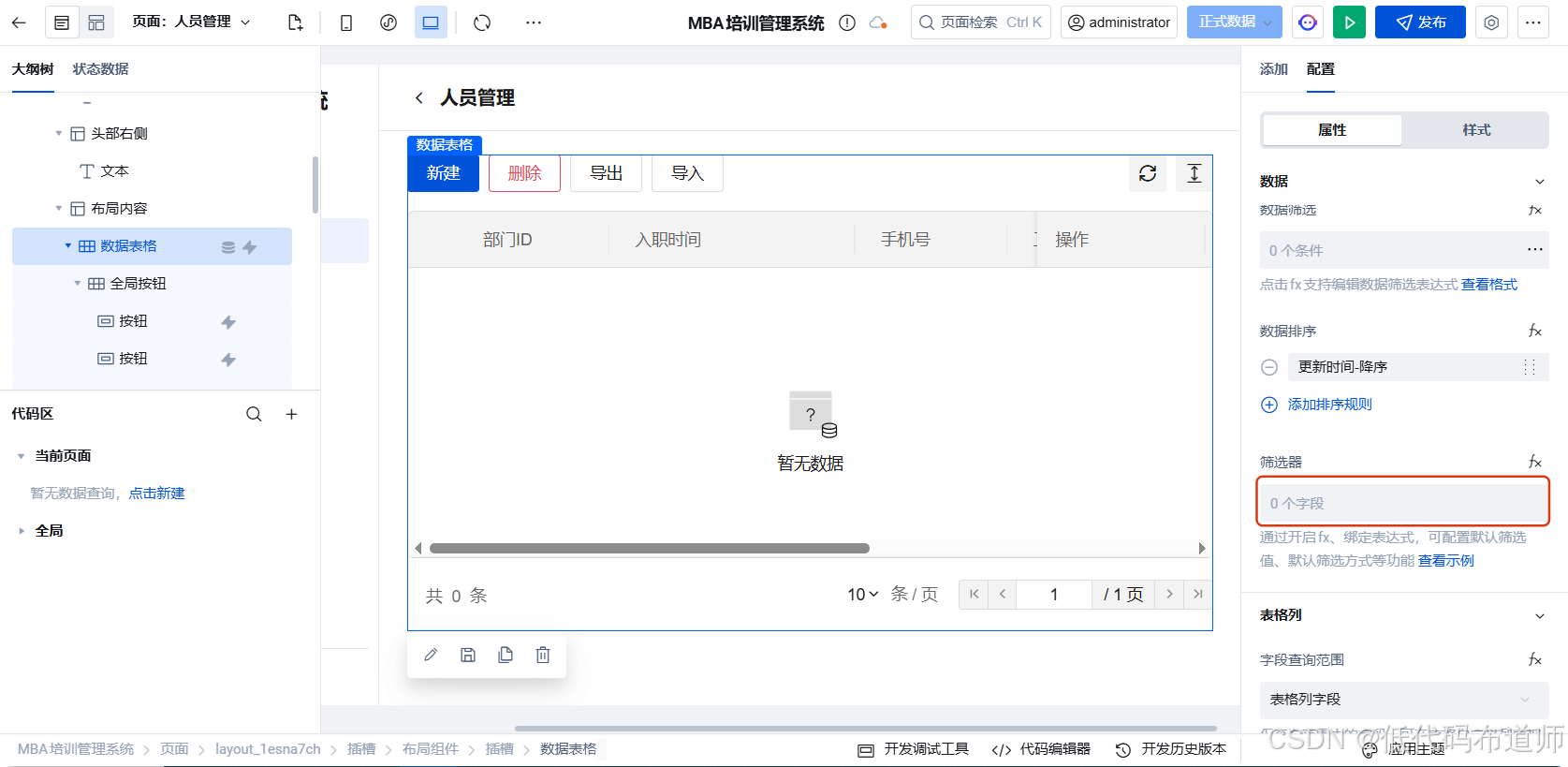Select the desktop preview icon

coord(431,22)
